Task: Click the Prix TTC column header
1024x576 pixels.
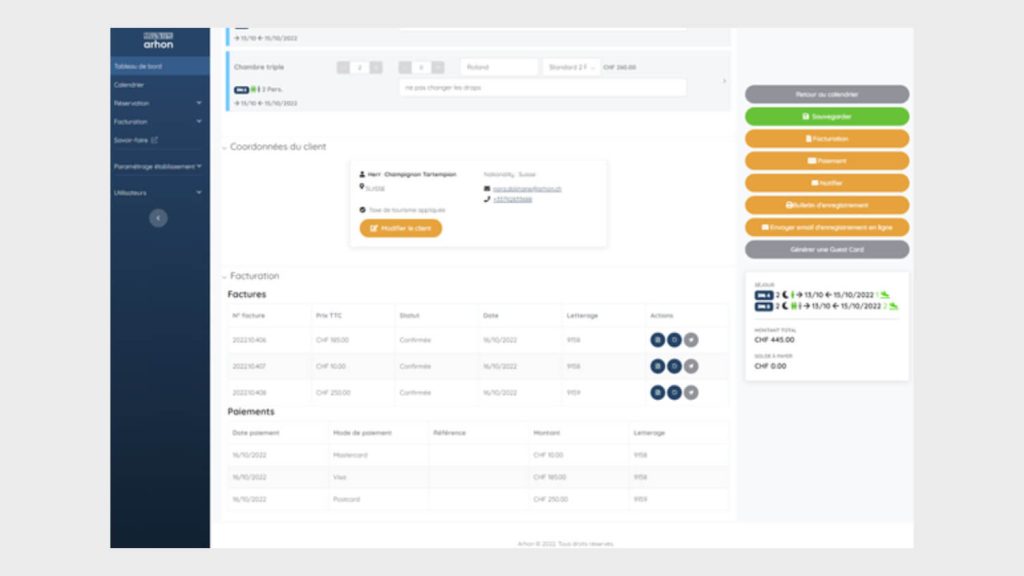Action: click(x=328, y=315)
